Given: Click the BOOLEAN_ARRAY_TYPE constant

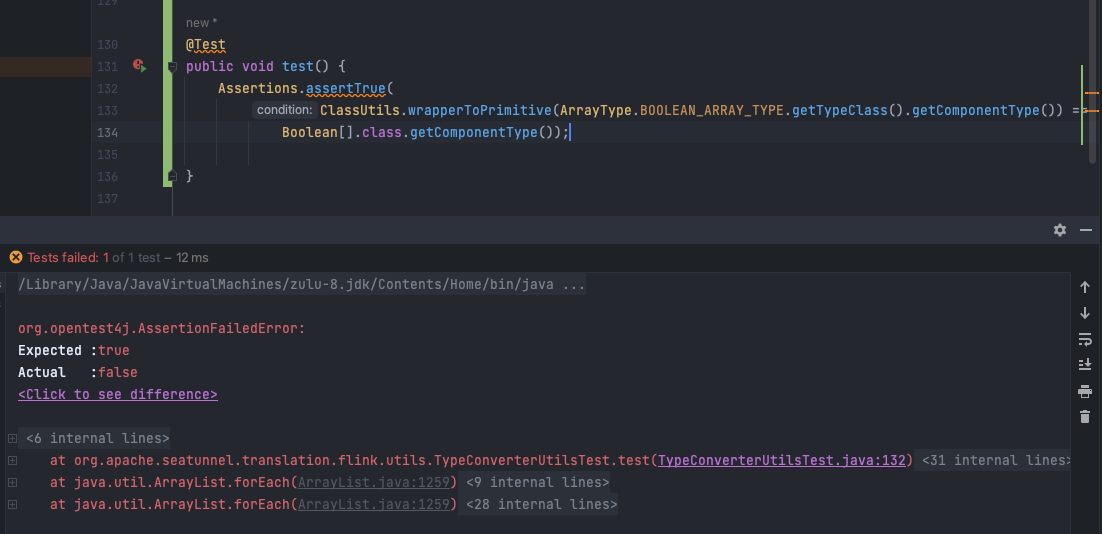Looking at the screenshot, I should 712,110.
